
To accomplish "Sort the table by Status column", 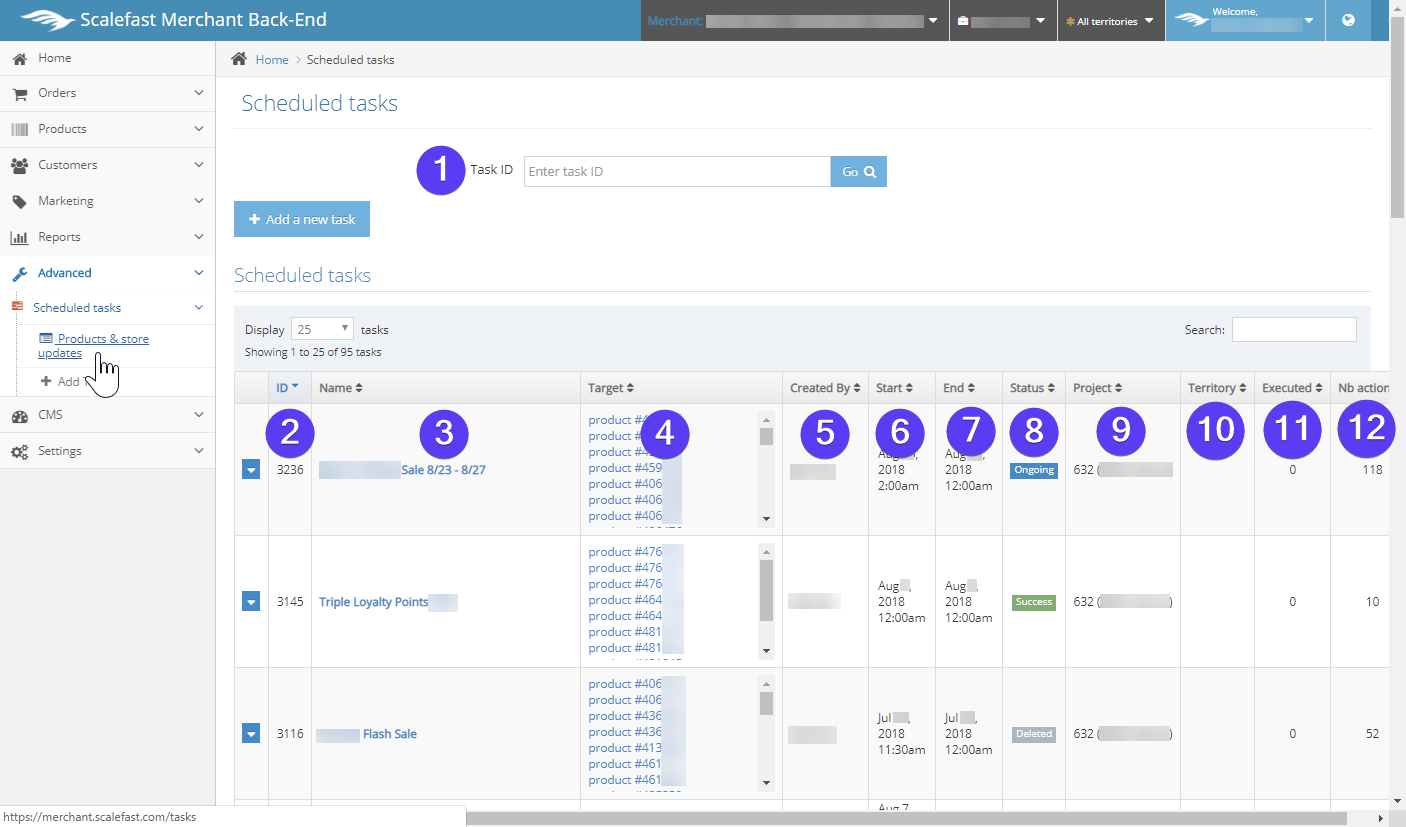I will (1033, 388).
